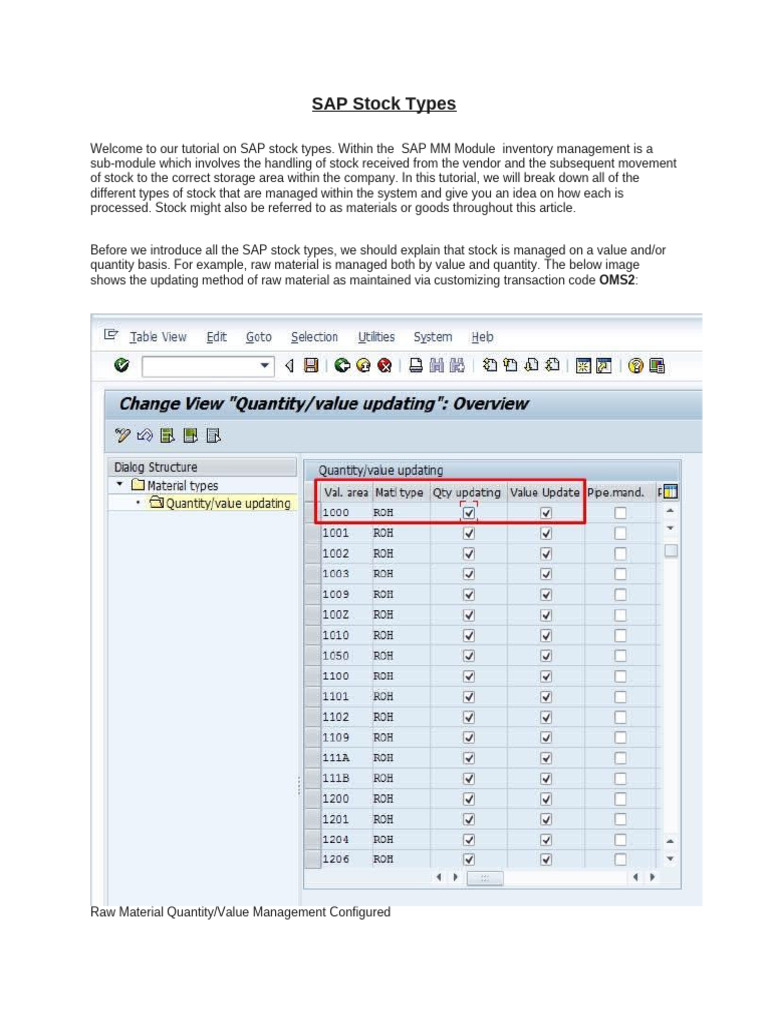This screenshot has width=768, height=1024.
Task: Open the Edit menu
Action: click(x=216, y=336)
